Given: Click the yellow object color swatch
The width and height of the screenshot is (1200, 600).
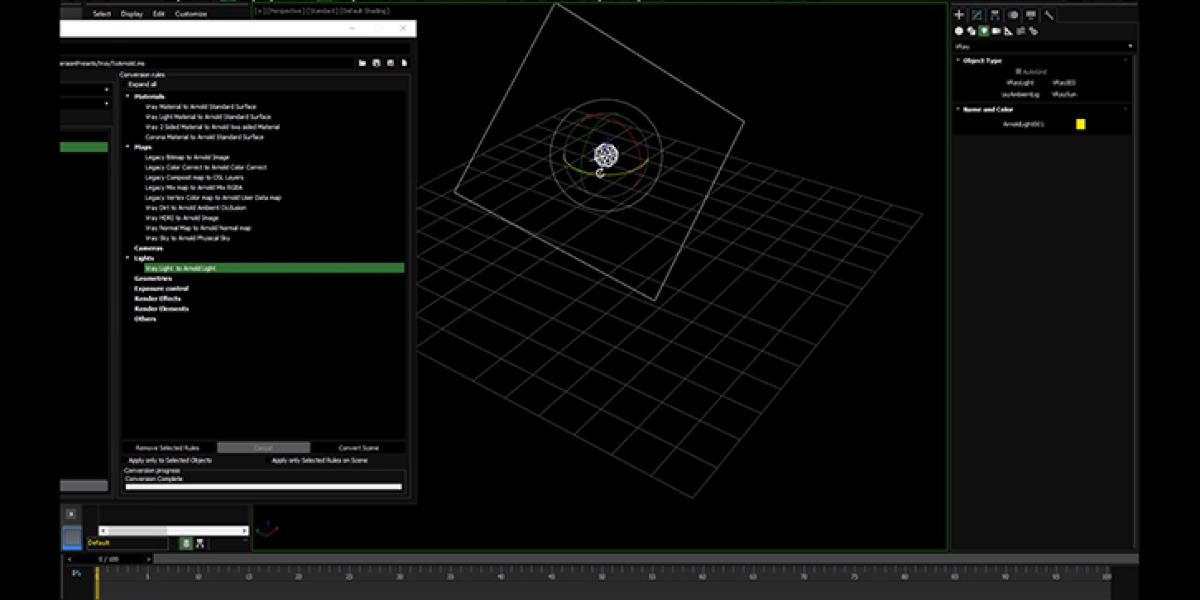Looking at the screenshot, I should 1080,124.
